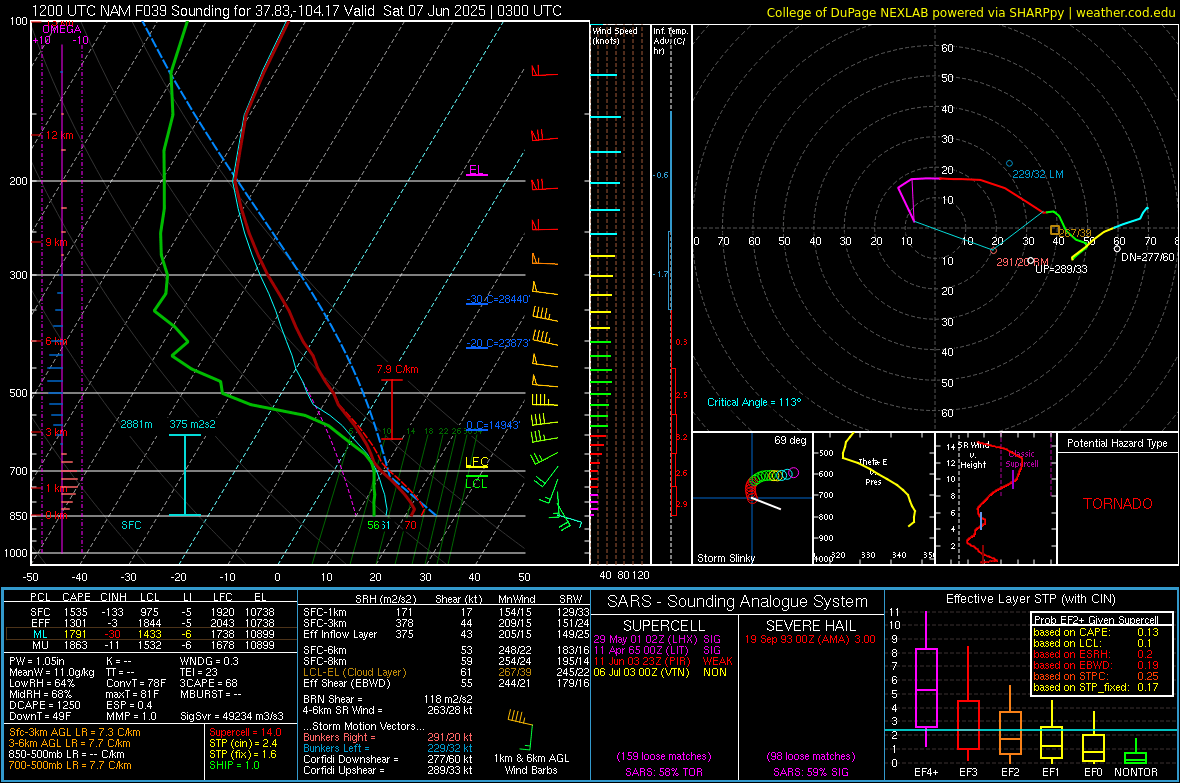Select the Critical Angle = 113° text
Image resolution: width=1180 pixels, height=783 pixels.
pos(754,402)
